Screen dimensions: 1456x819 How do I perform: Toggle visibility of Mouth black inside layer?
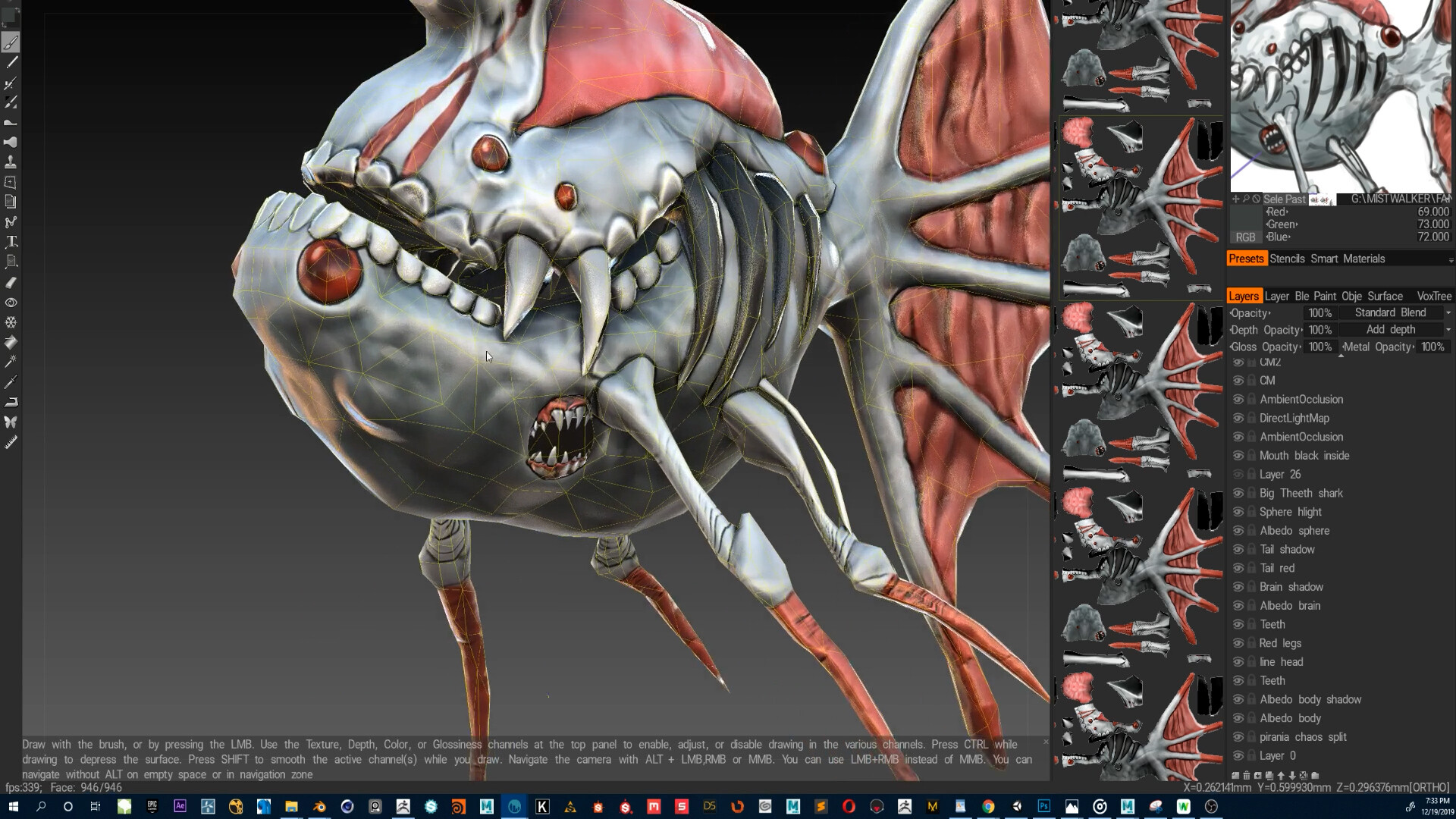pos(1238,456)
